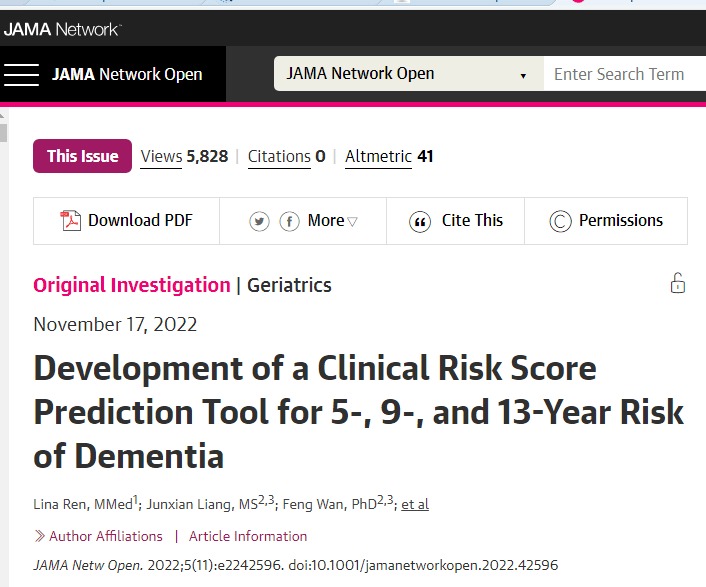Open the hamburger navigation menu
Image resolution: width=706 pixels, height=587 pixels.
tap(22, 74)
